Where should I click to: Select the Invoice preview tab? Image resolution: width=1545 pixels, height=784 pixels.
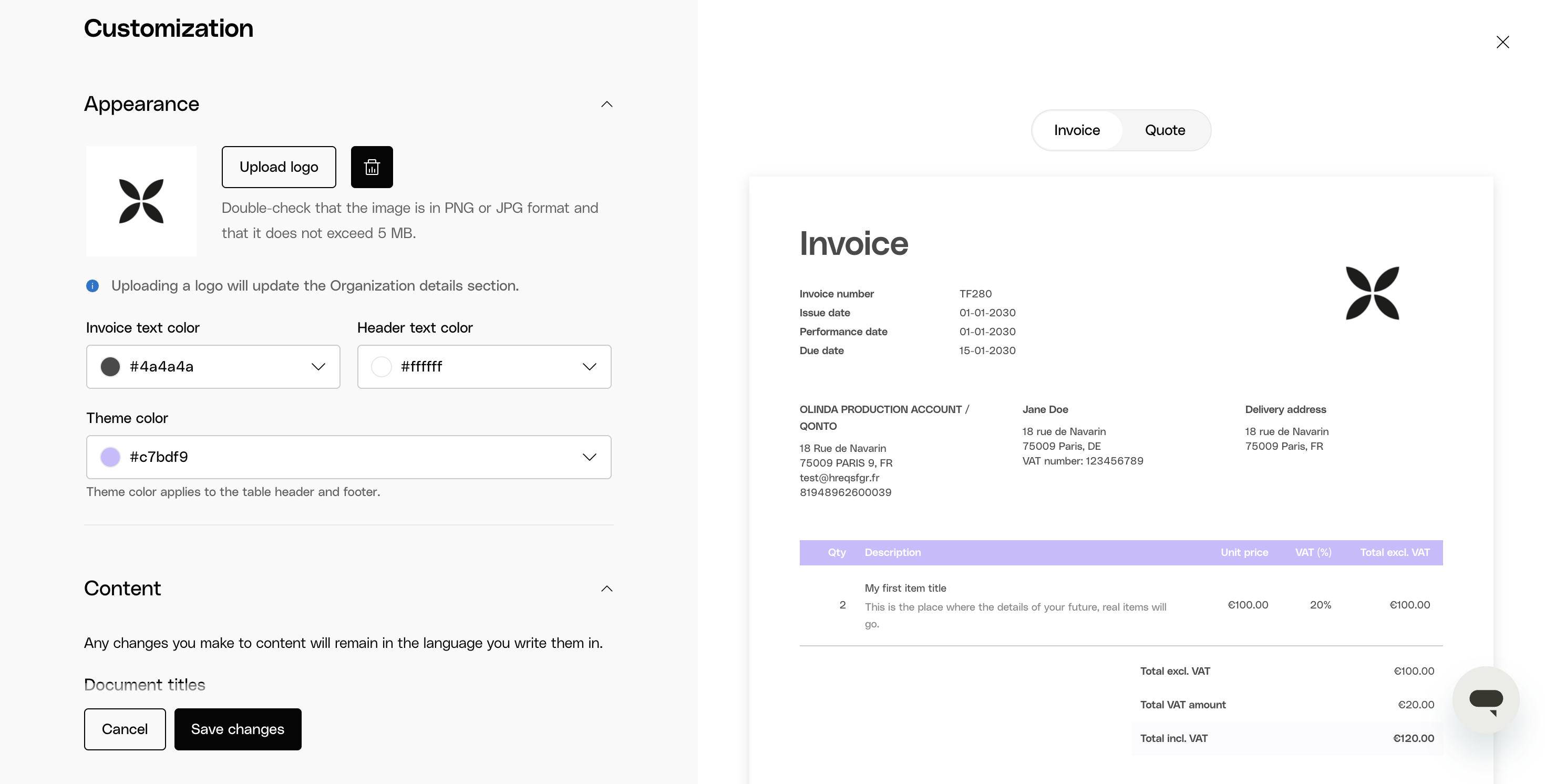(x=1077, y=130)
